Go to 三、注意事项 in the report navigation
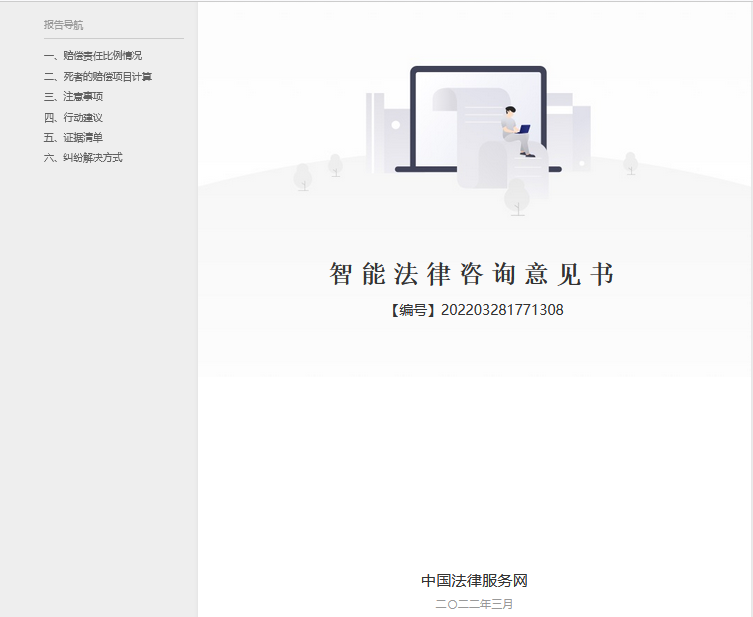This screenshot has width=753, height=617. [x=73, y=97]
